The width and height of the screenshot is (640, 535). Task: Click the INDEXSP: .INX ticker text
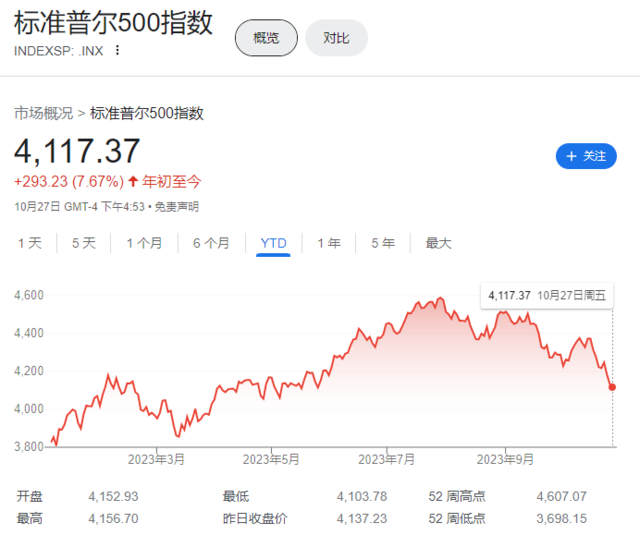[x=59, y=51]
